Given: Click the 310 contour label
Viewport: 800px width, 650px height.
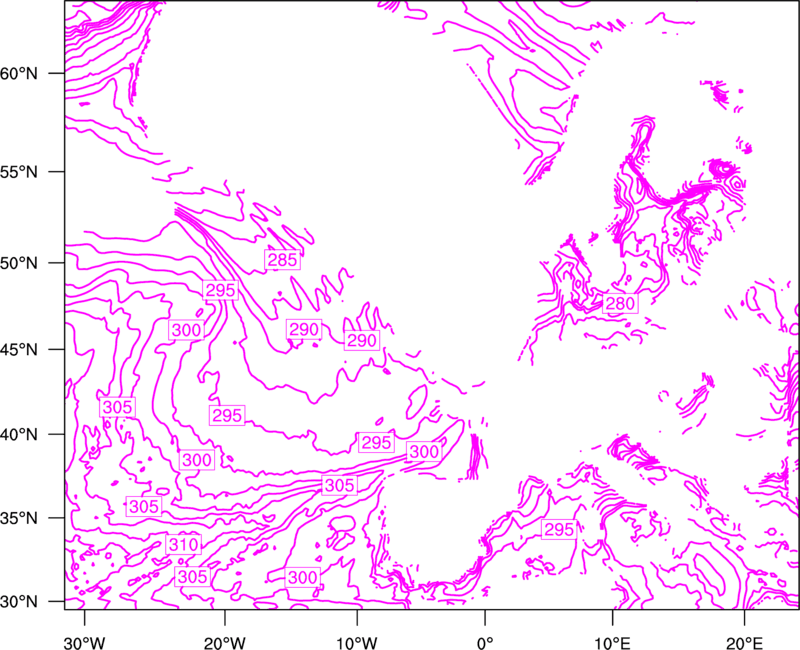Looking at the screenshot, I should pos(184,545).
